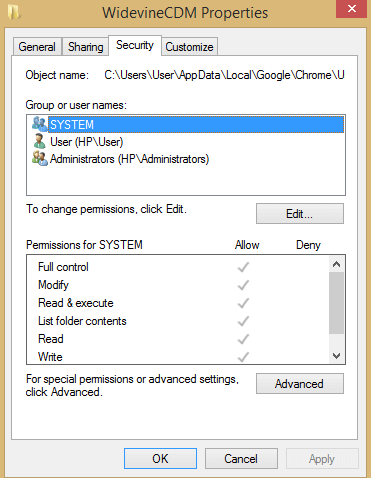Click the object name path text
Screen dimensions: 371x478
(224, 75)
